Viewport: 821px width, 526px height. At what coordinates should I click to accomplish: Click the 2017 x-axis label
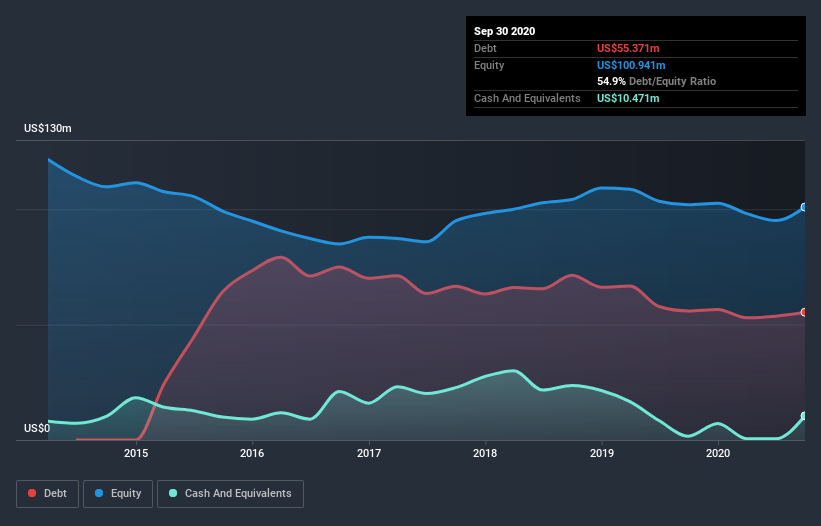(x=369, y=453)
